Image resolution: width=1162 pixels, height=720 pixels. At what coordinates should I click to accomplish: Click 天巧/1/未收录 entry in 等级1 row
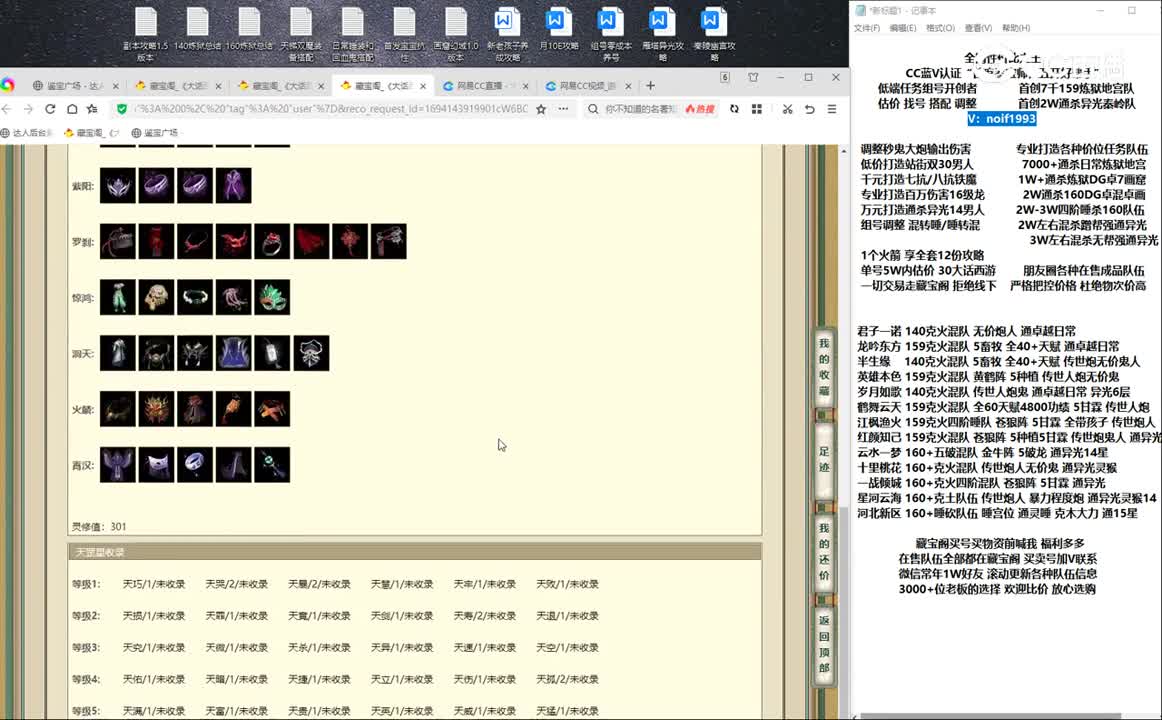click(153, 584)
